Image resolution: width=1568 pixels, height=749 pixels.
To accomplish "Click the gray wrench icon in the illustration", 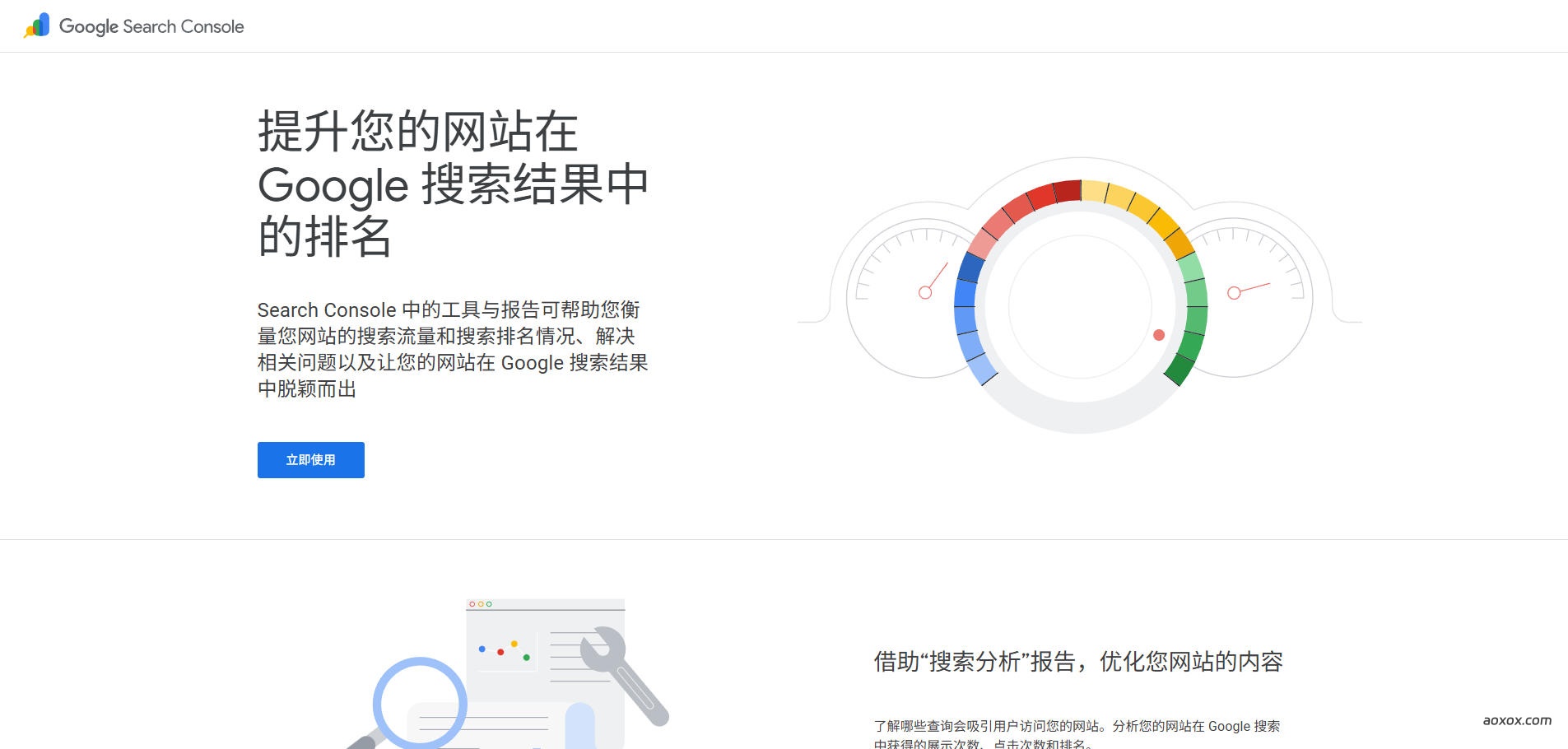I will [x=625, y=677].
